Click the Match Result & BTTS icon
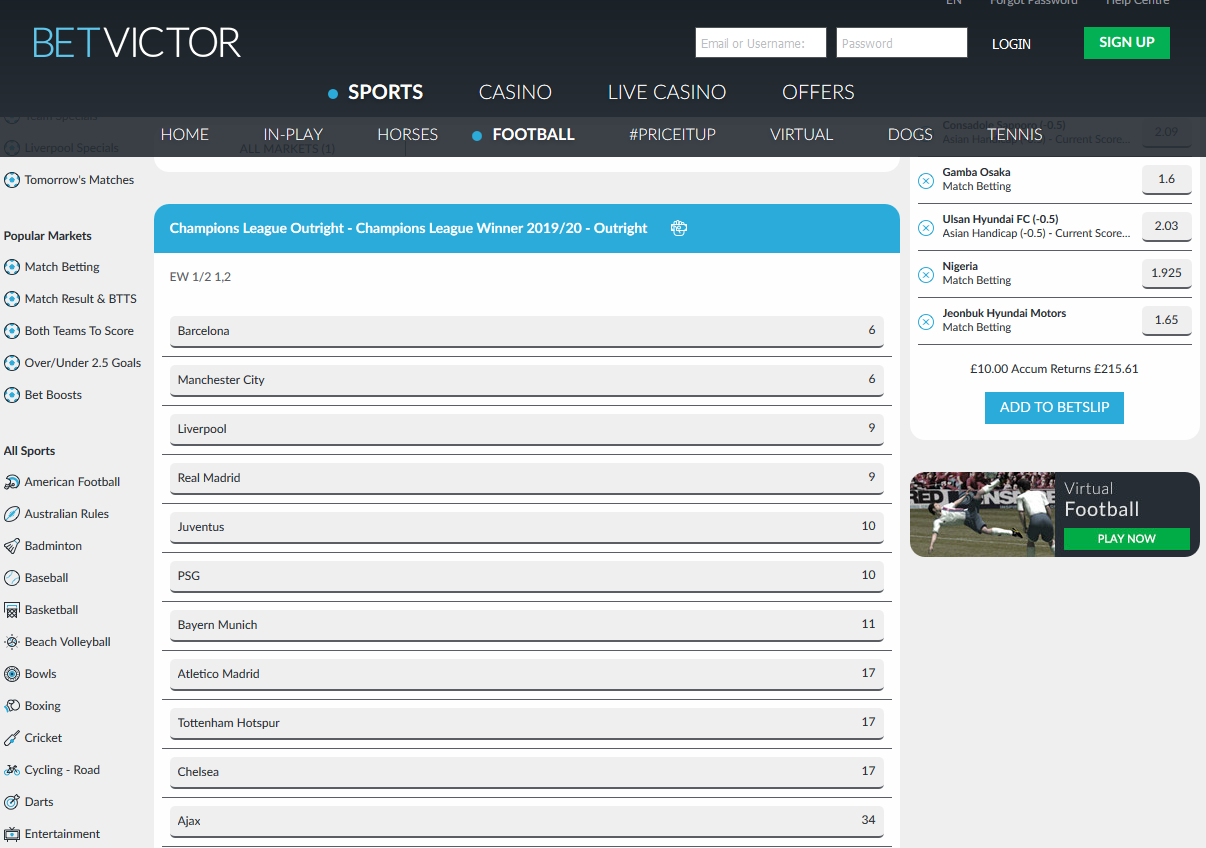1206x848 pixels. pos(12,299)
